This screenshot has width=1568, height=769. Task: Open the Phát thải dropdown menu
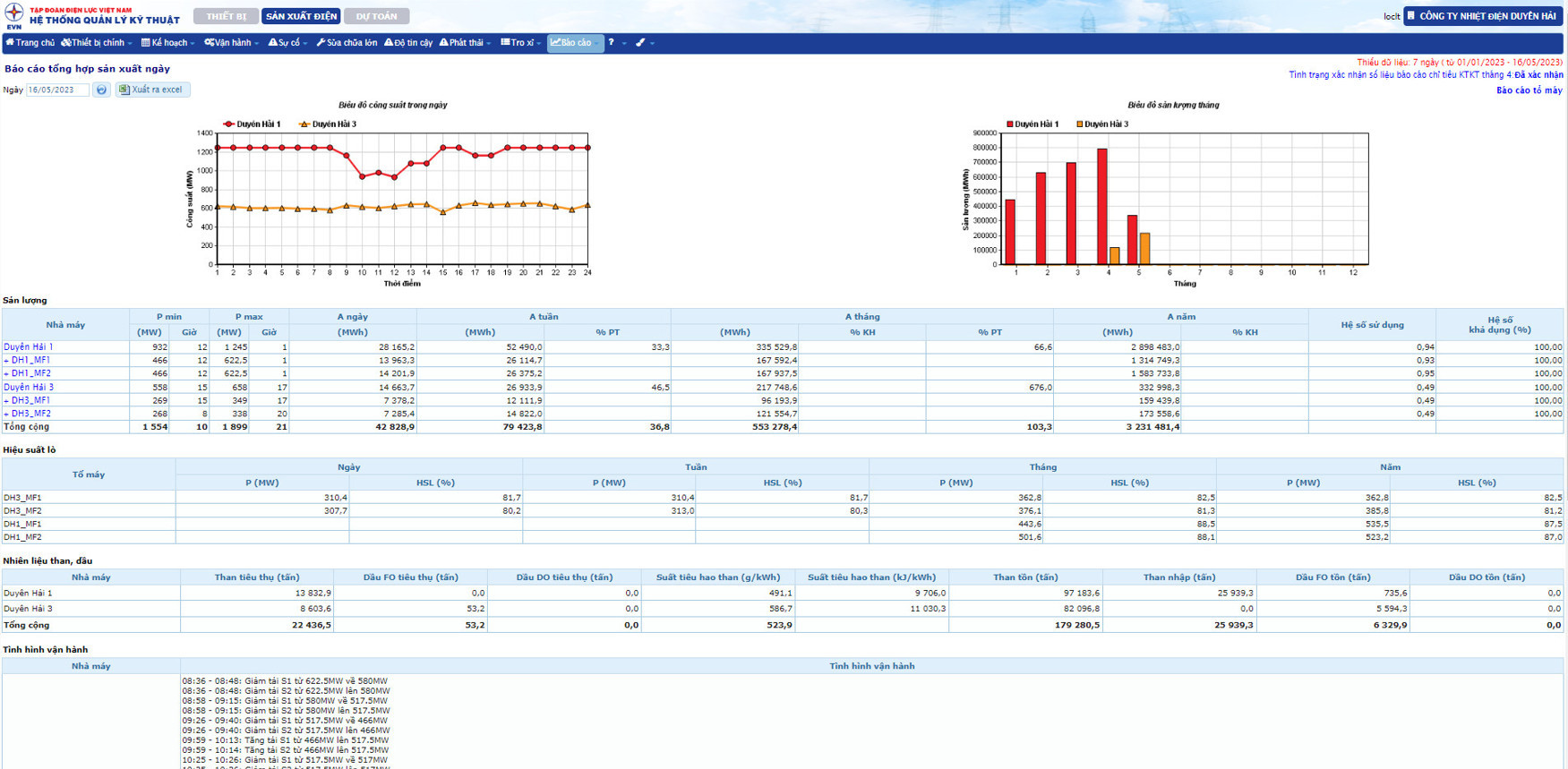coord(465,43)
